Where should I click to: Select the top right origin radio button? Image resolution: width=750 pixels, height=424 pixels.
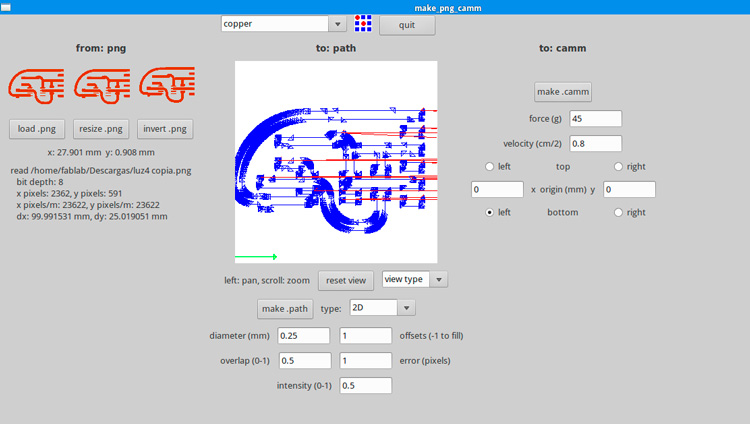click(618, 167)
